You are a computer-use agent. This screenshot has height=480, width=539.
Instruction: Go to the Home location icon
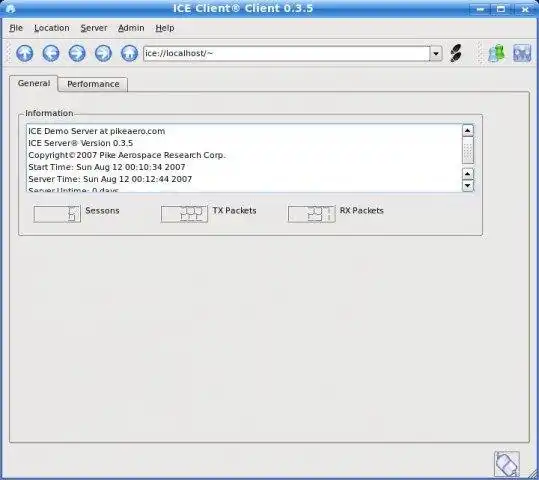coord(129,54)
